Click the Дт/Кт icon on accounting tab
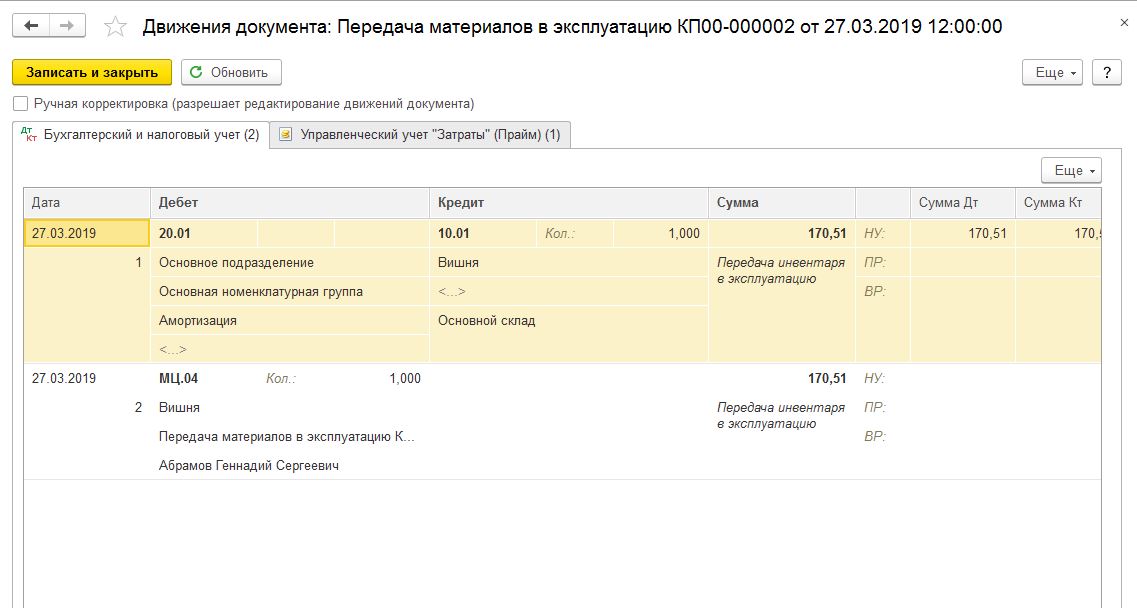This screenshot has height=608, width=1137. tap(28, 134)
